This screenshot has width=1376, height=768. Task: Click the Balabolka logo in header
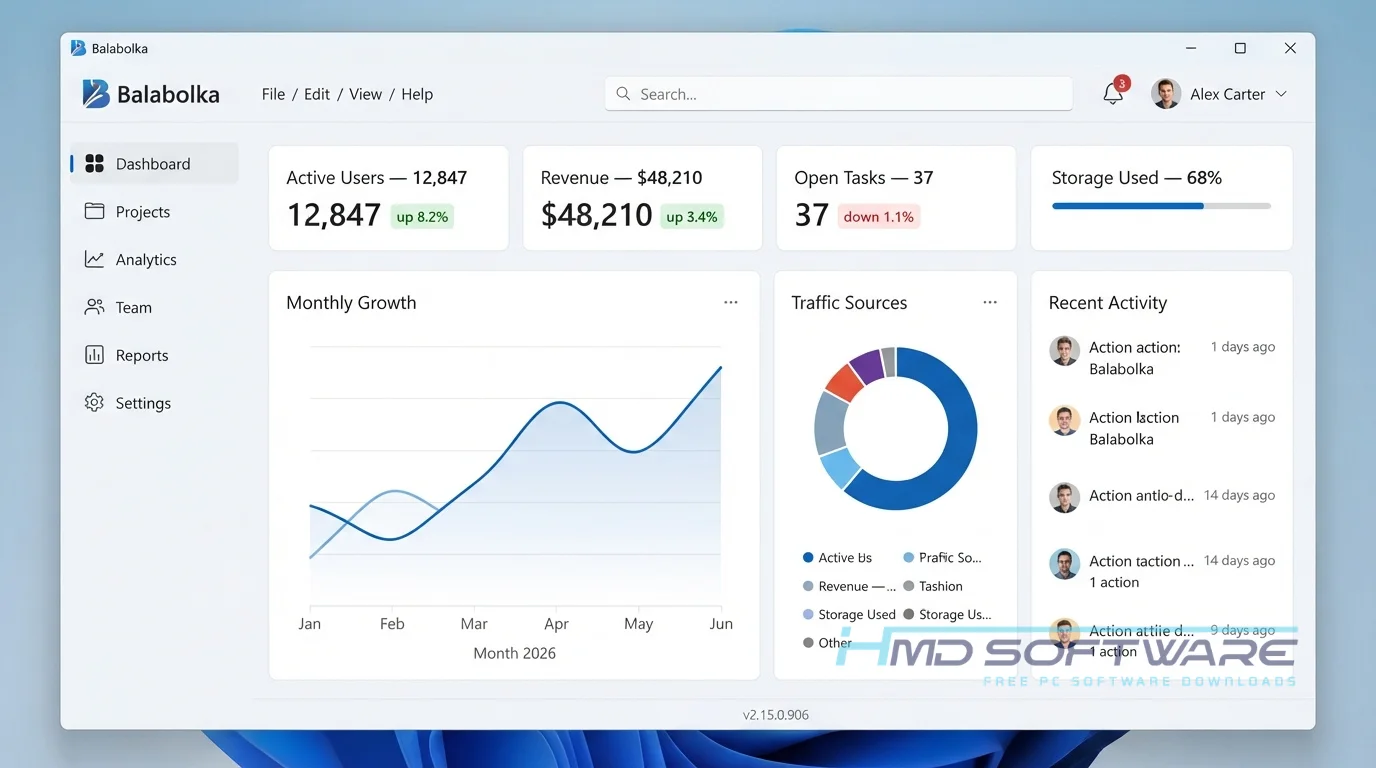[96, 93]
